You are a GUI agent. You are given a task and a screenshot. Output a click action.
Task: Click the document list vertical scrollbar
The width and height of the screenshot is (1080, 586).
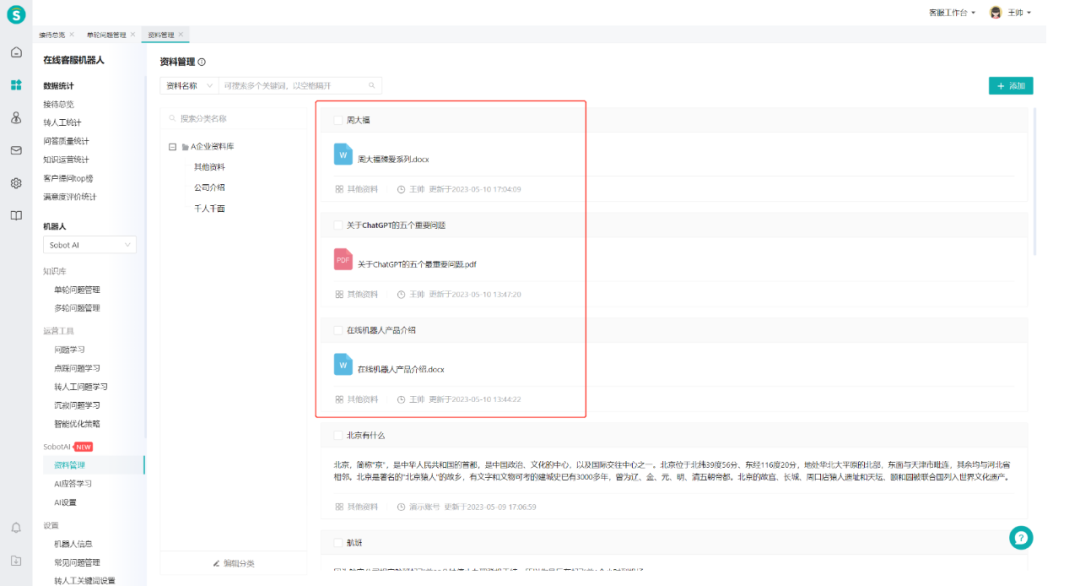pos(1035,182)
